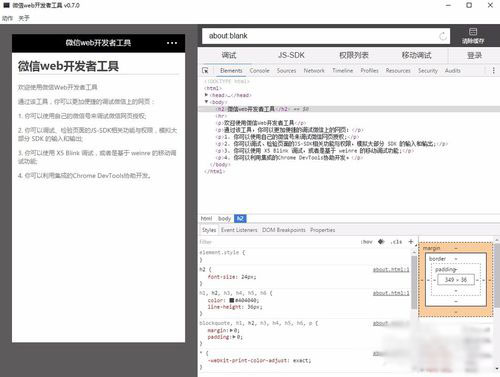500x377 pixels.
Task: Open the JS-SDK tab
Action: coord(291,55)
